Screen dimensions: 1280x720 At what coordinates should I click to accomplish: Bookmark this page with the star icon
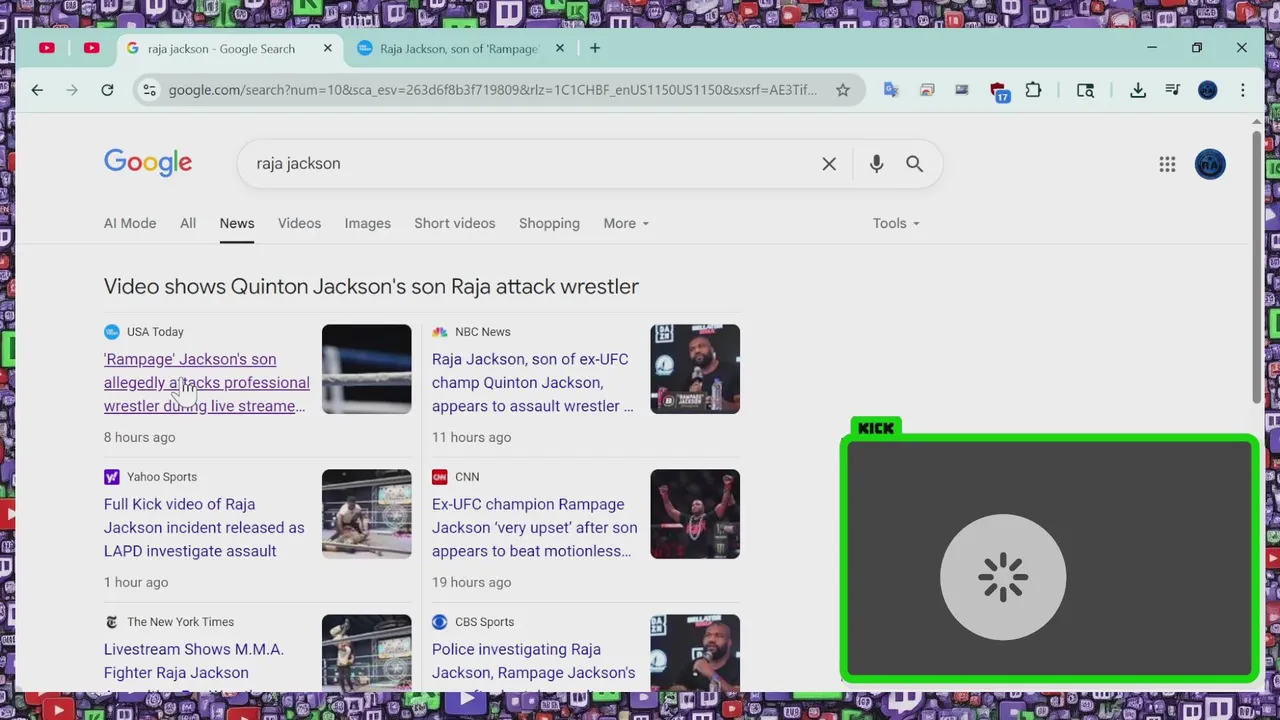tap(843, 90)
